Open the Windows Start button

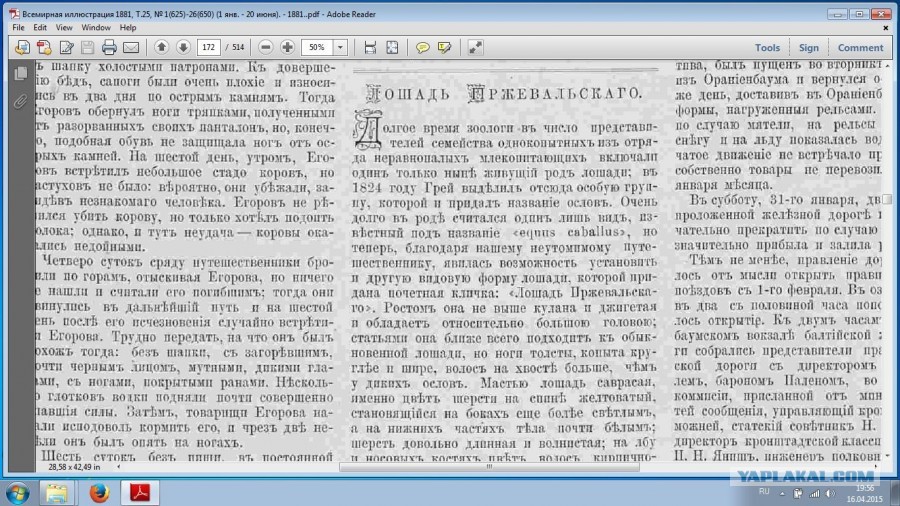(17, 493)
